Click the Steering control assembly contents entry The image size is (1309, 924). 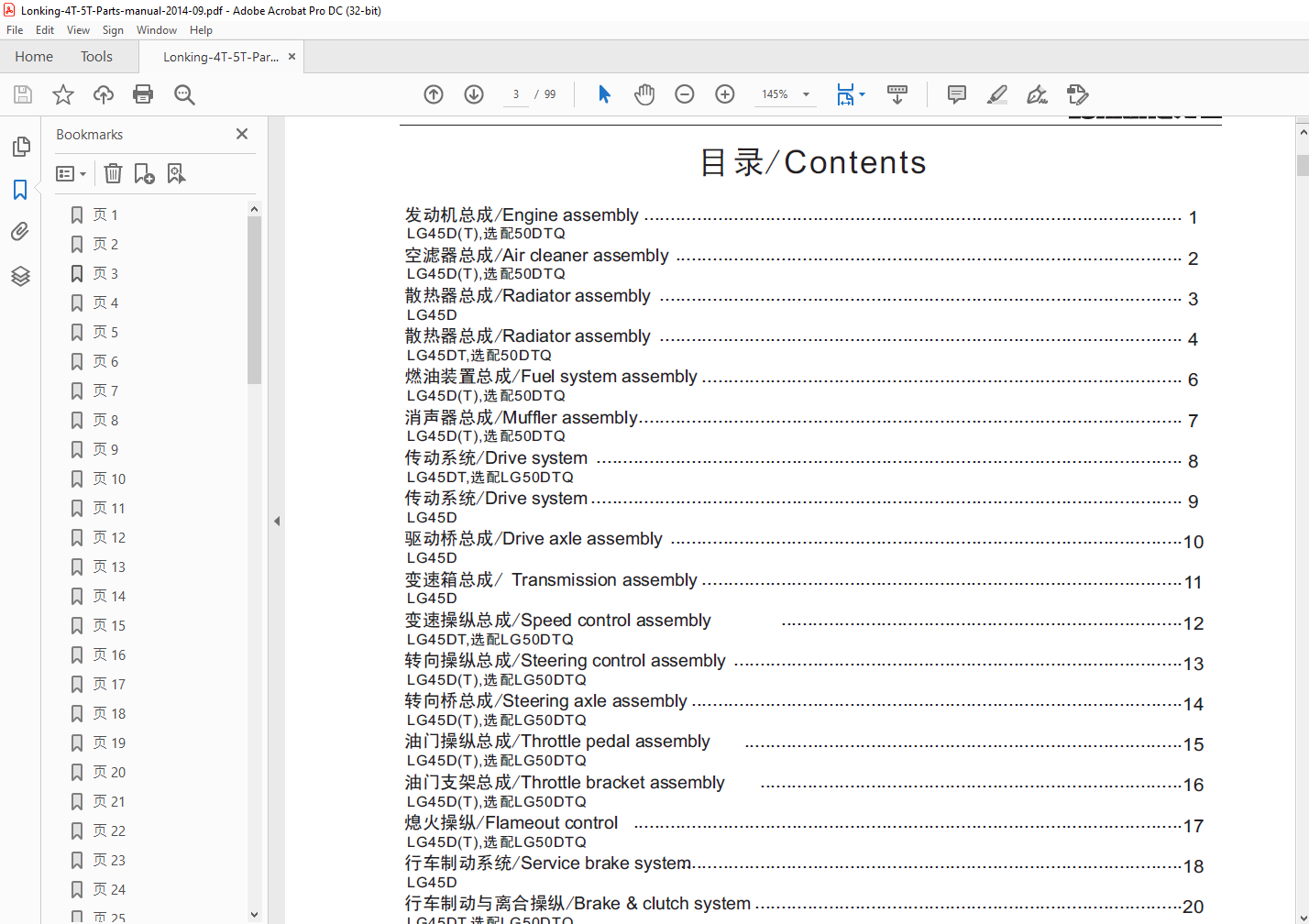coord(804,661)
